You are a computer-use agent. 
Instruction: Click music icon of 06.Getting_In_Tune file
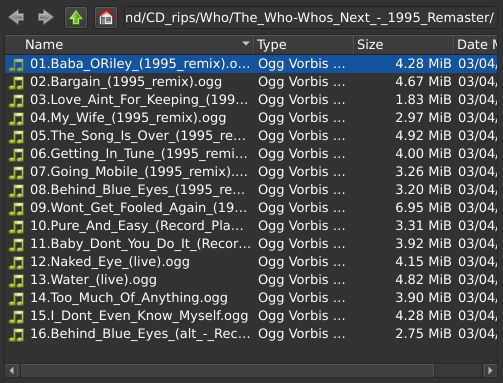pos(16,154)
